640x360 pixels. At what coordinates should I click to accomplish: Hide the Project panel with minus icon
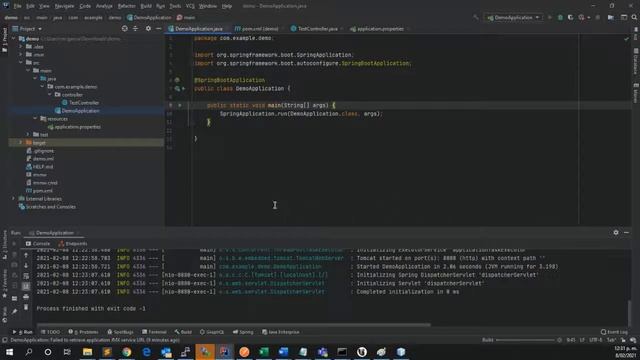(158, 29)
